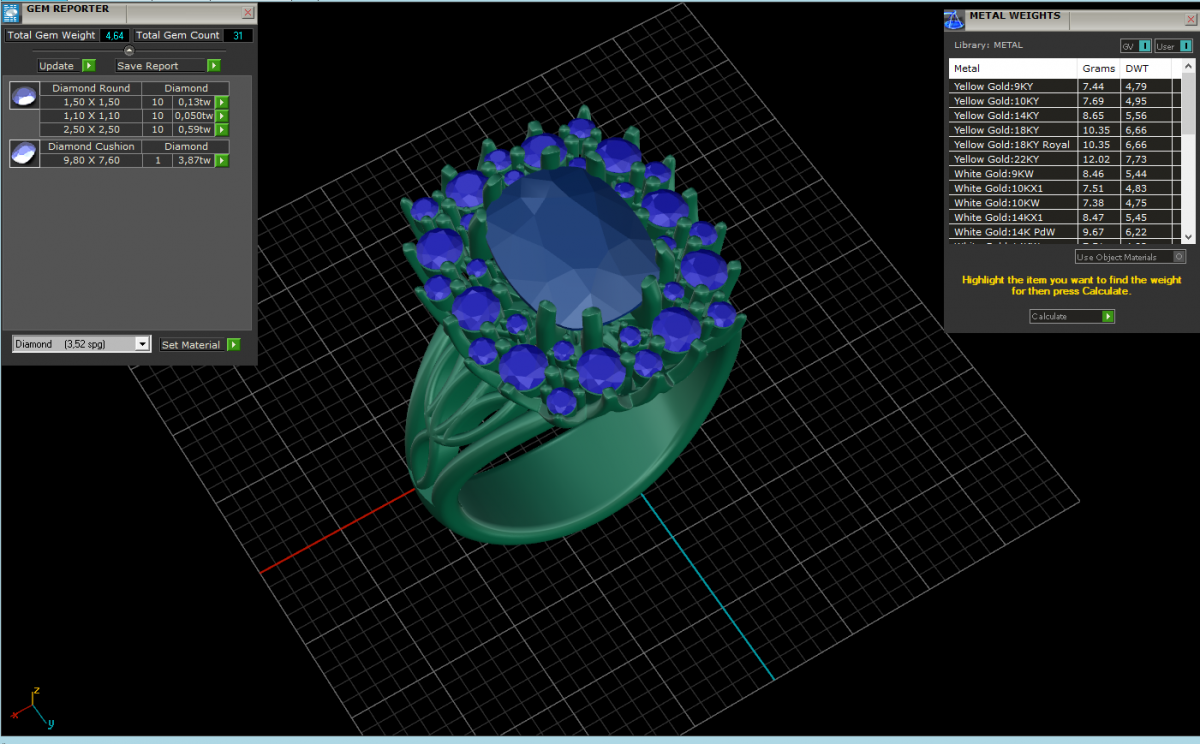Viewport: 1200px width, 744px height.
Task: Open the Diamond (3,52 spg) material dropdown
Action: pos(142,344)
